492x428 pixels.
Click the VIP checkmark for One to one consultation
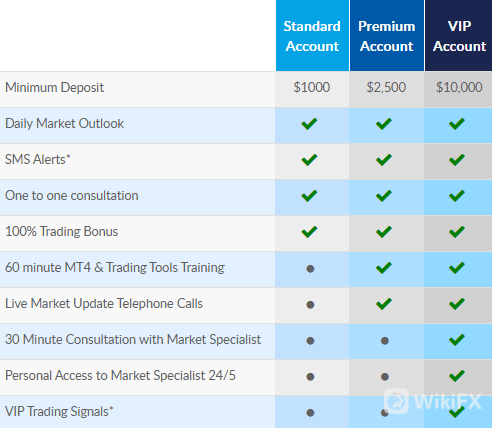pyautogui.click(x=457, y=196)
